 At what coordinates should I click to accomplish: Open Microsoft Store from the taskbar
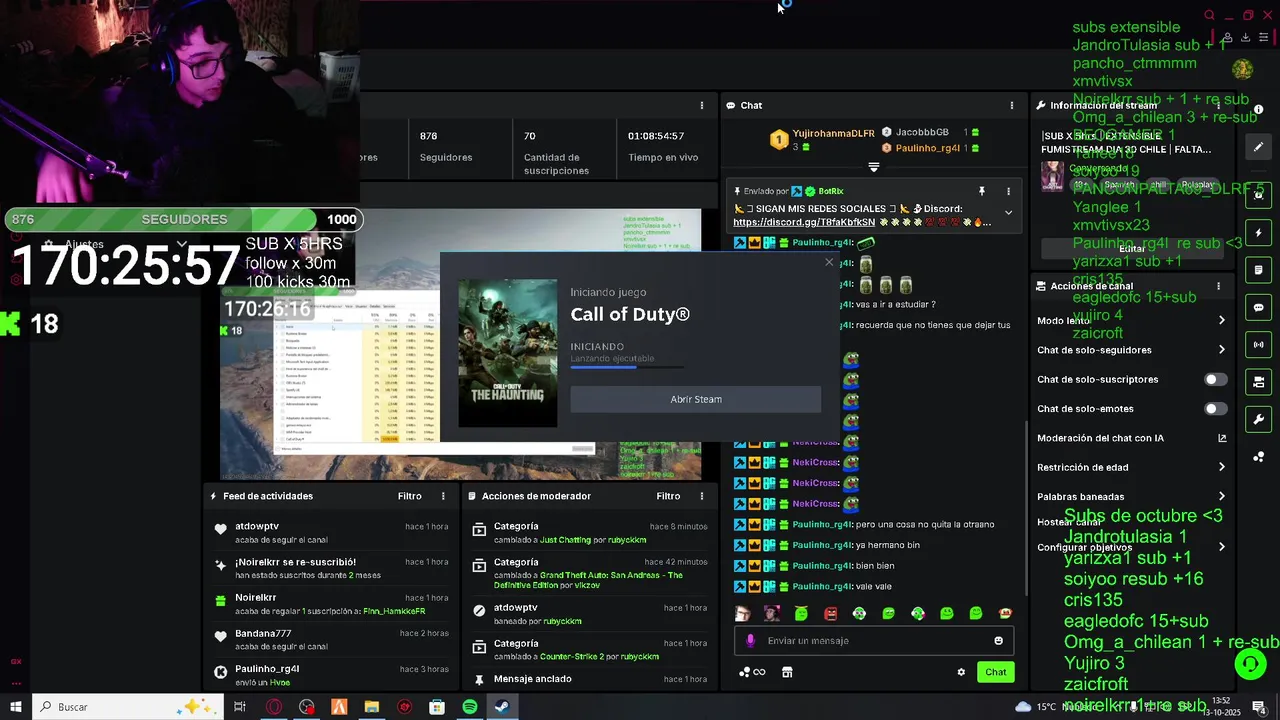[437, 707]
